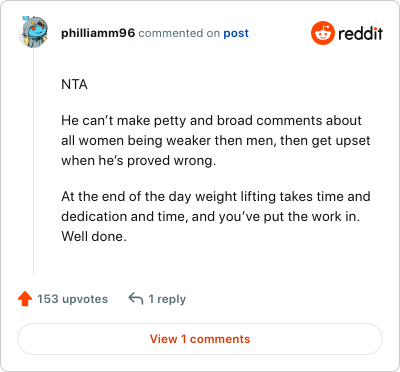Click the "reddit" wordmark text
This screenshot has height=372, width=400.
pyautogui.click(x=360, y=33)
